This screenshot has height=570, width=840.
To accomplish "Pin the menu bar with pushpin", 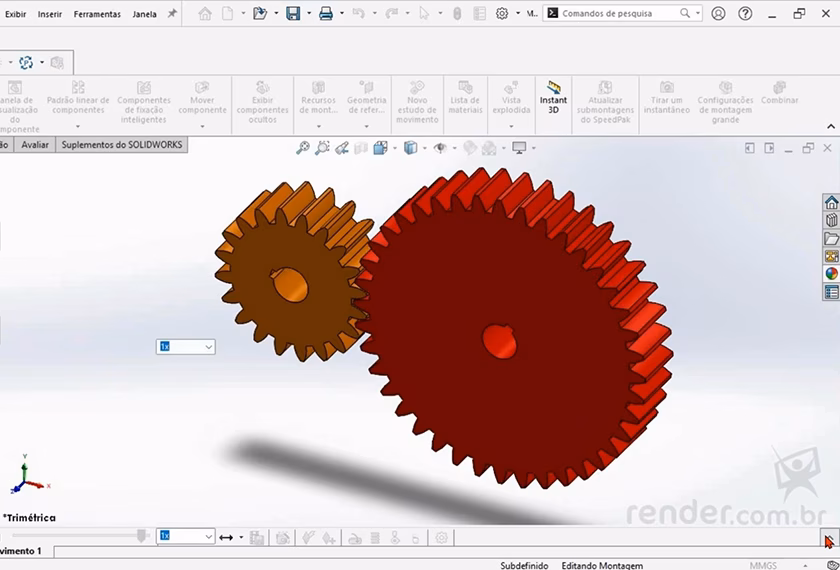I will pyautogui.click(x=172, y=14).
